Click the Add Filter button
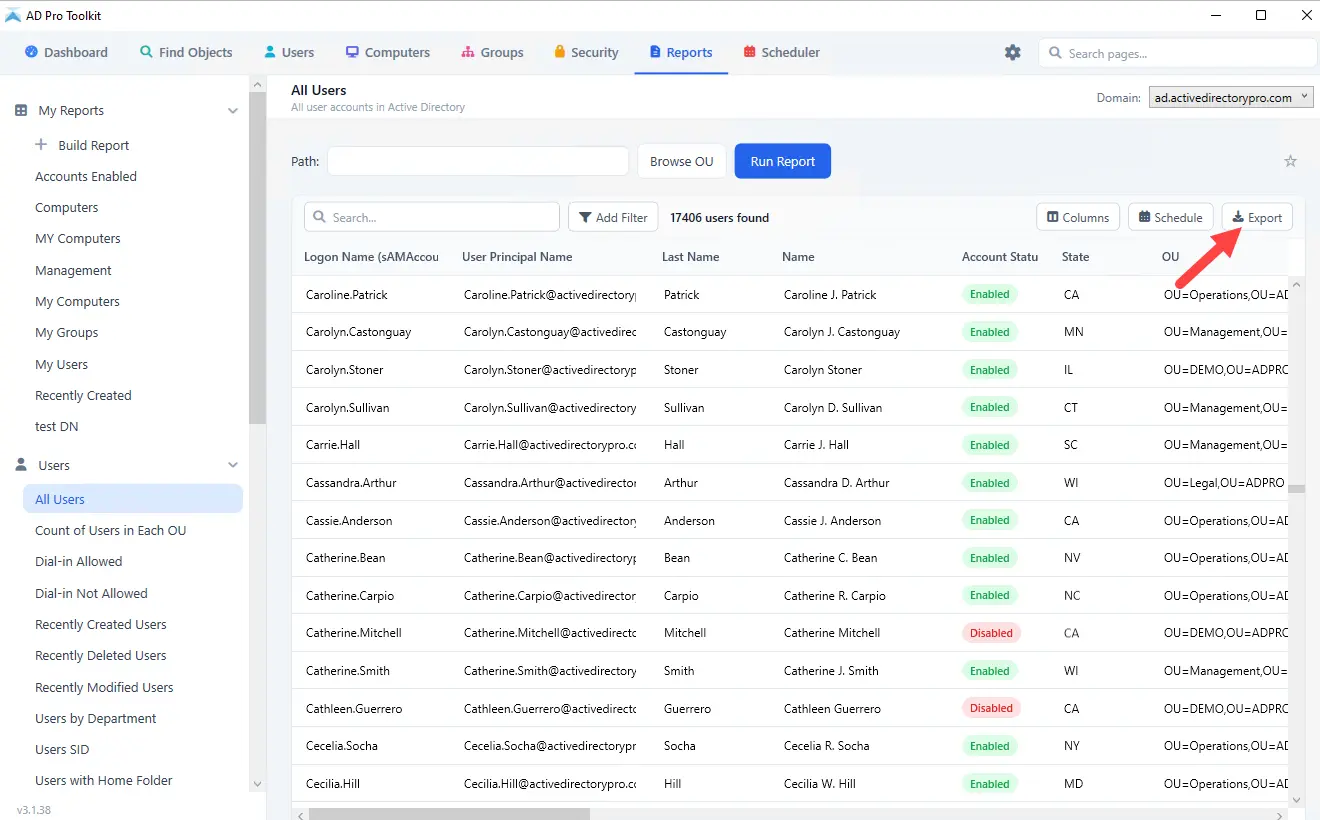1320x820 pixels. coord(613,217)
